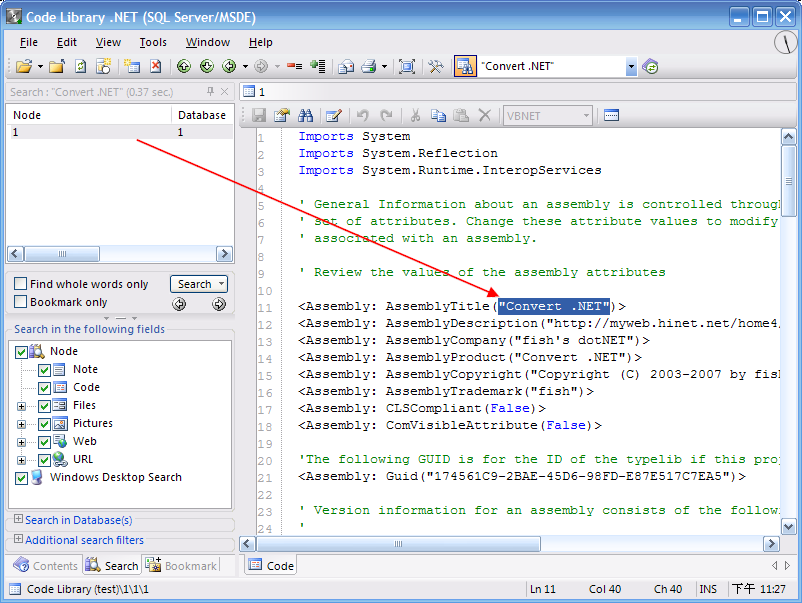Click the new node with star icon
802x603 pixels.
[104, 66]
